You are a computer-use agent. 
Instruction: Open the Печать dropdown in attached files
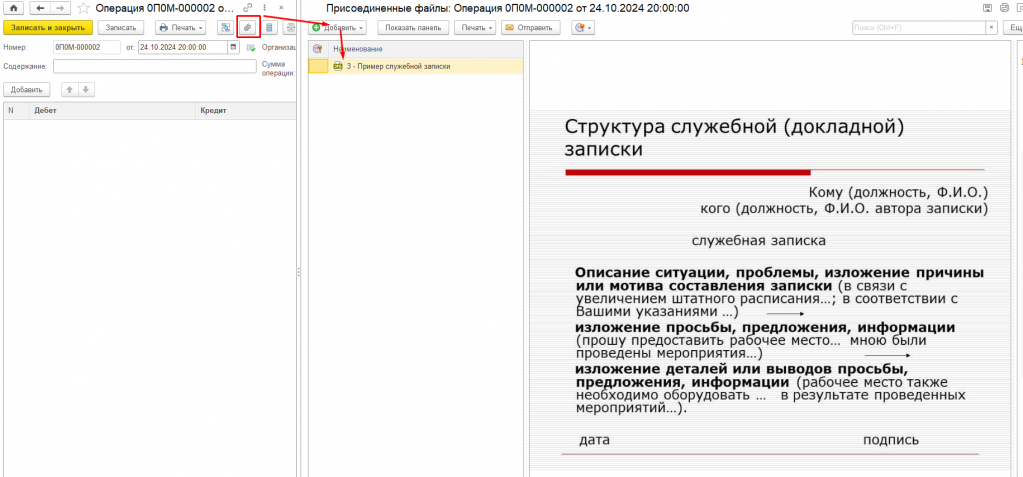(475, 27)
